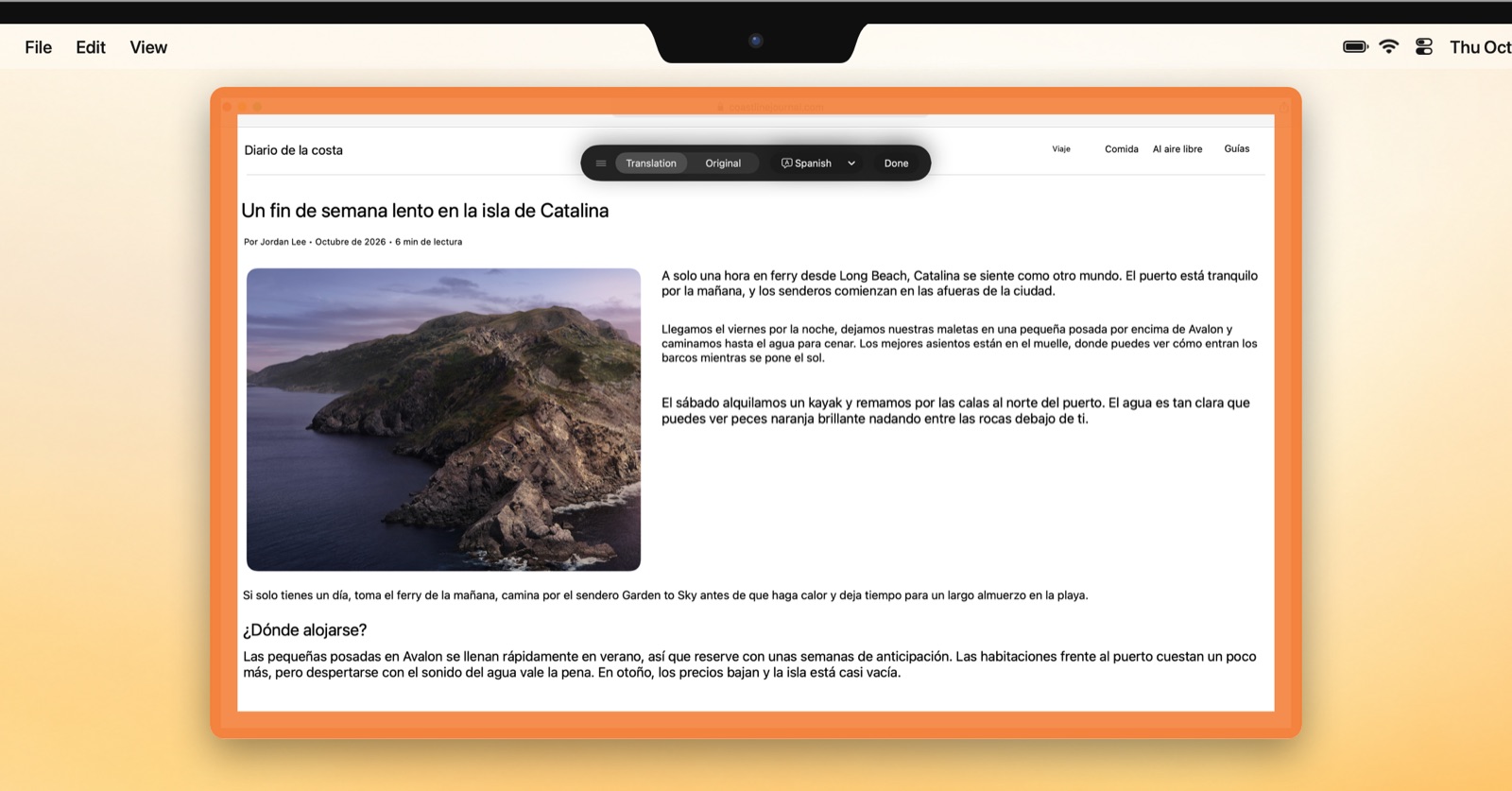Click the battery status icon

1355,46
